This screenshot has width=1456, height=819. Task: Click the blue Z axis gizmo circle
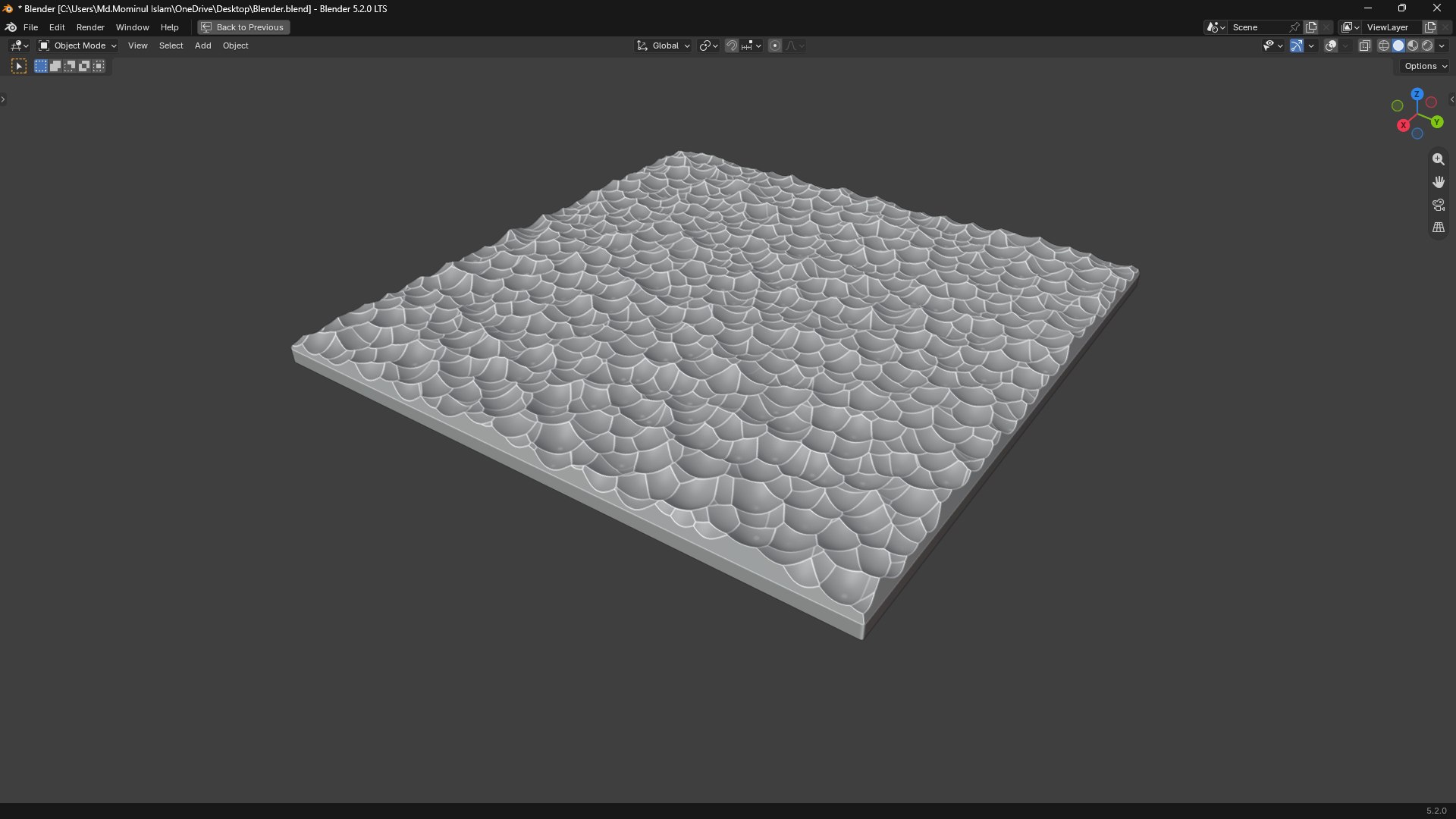[1417, 94]
